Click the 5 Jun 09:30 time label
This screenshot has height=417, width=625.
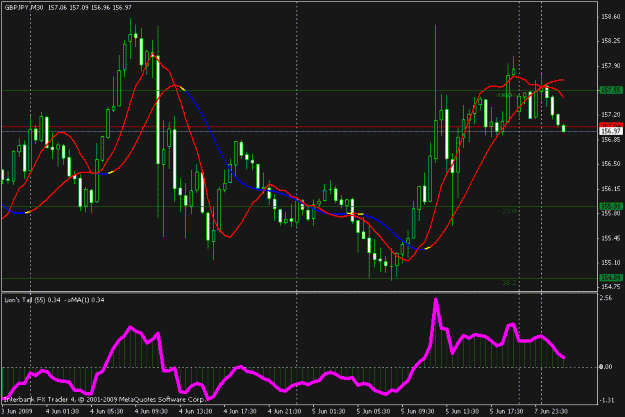point(418,411)
